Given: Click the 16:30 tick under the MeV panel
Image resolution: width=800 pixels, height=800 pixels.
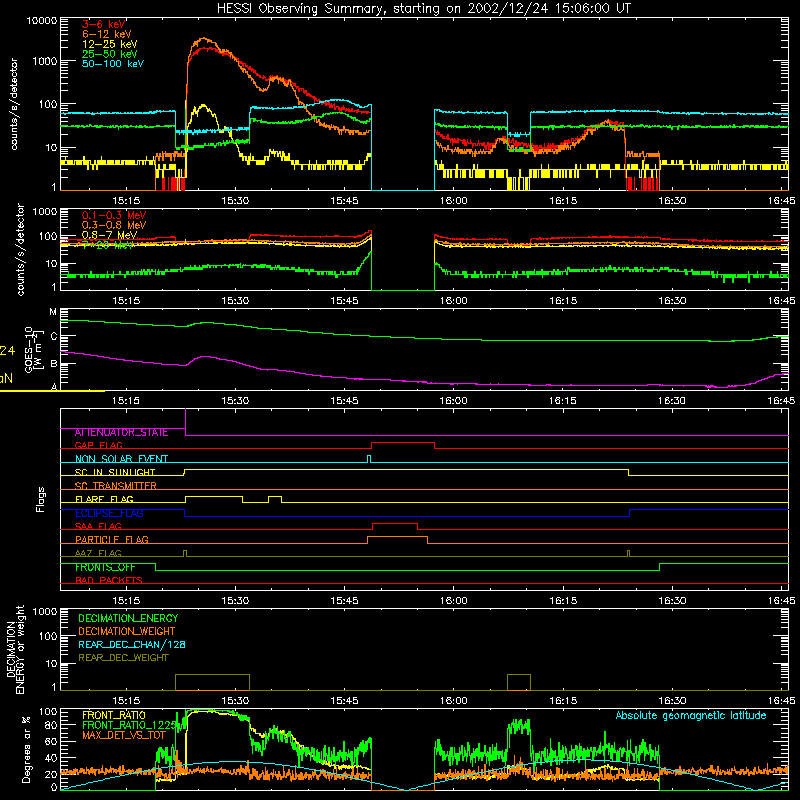Looking at the screenshot, I should coord(672,301).
